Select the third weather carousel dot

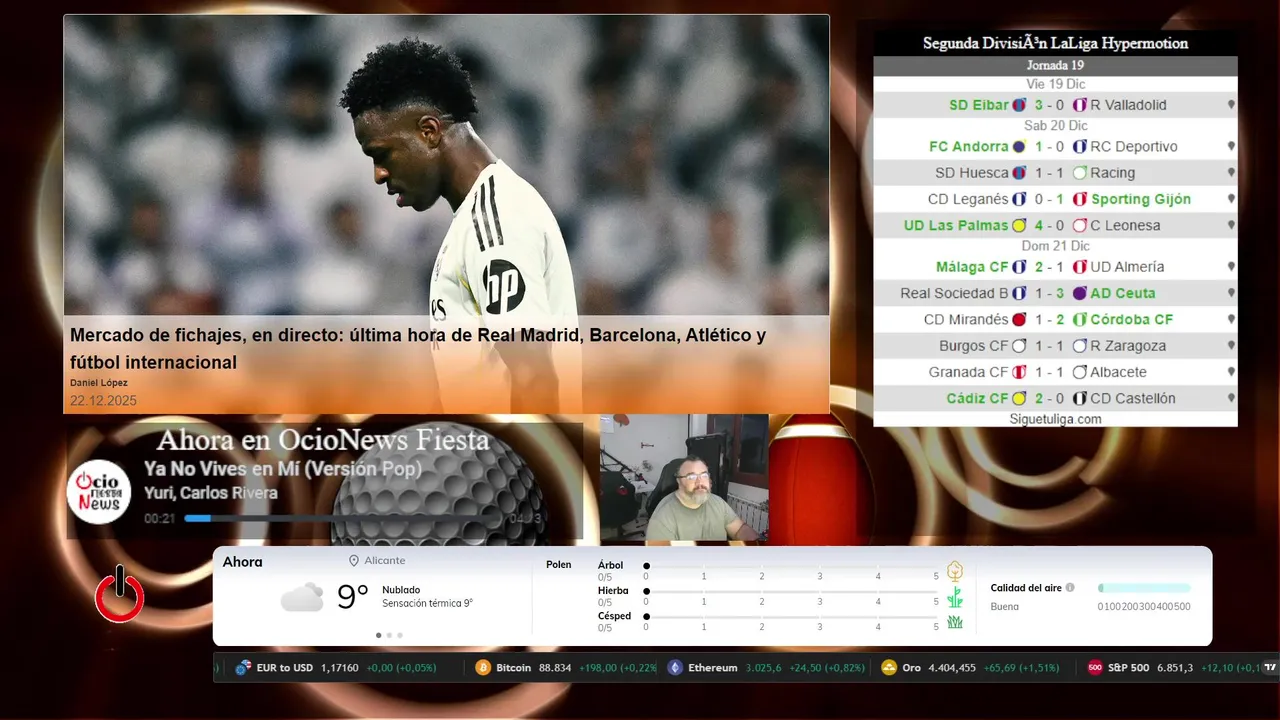click(400, 635)
